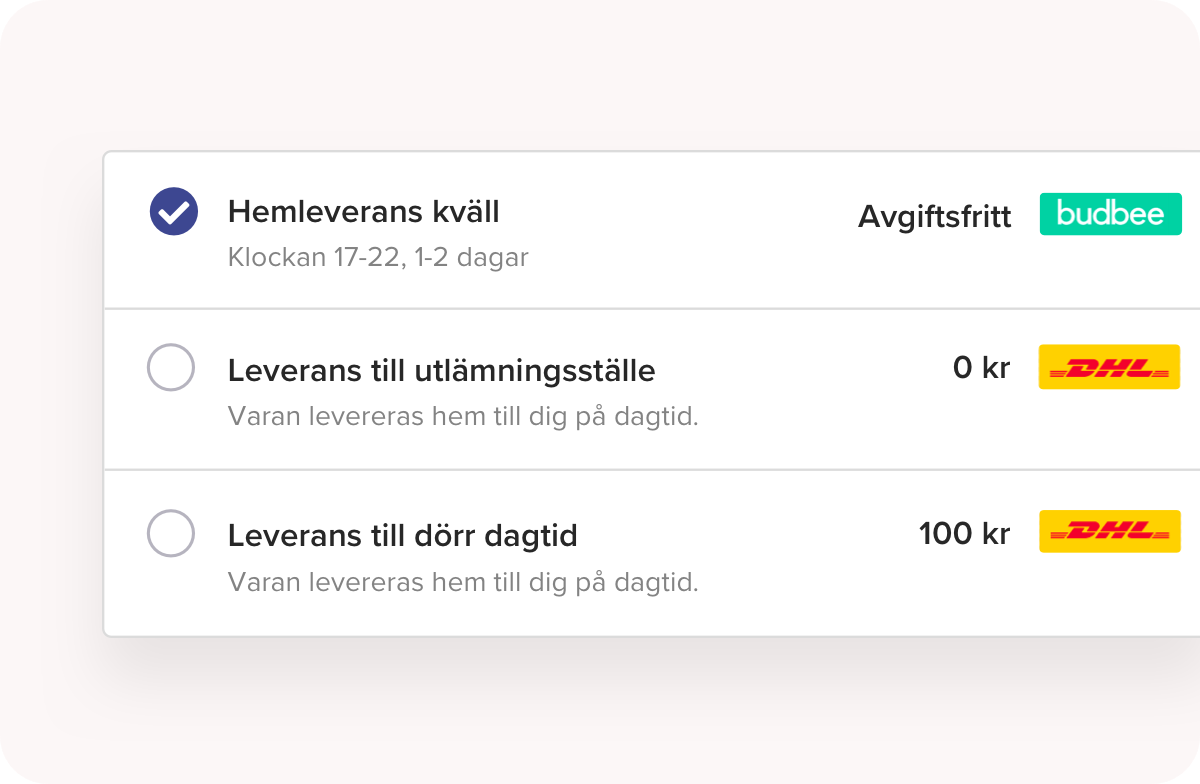Viewport: 1200px width, 784px height.
Task: Click the Leverans till utlämningsställe heading
Action: (442, 371)
